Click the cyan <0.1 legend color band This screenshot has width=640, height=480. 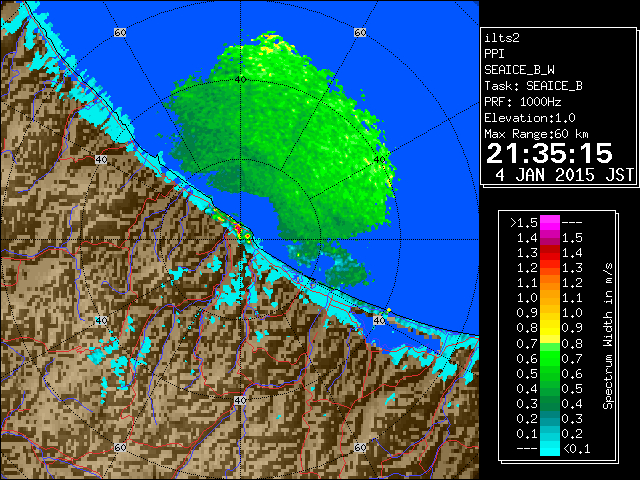(x=549, y=448)
